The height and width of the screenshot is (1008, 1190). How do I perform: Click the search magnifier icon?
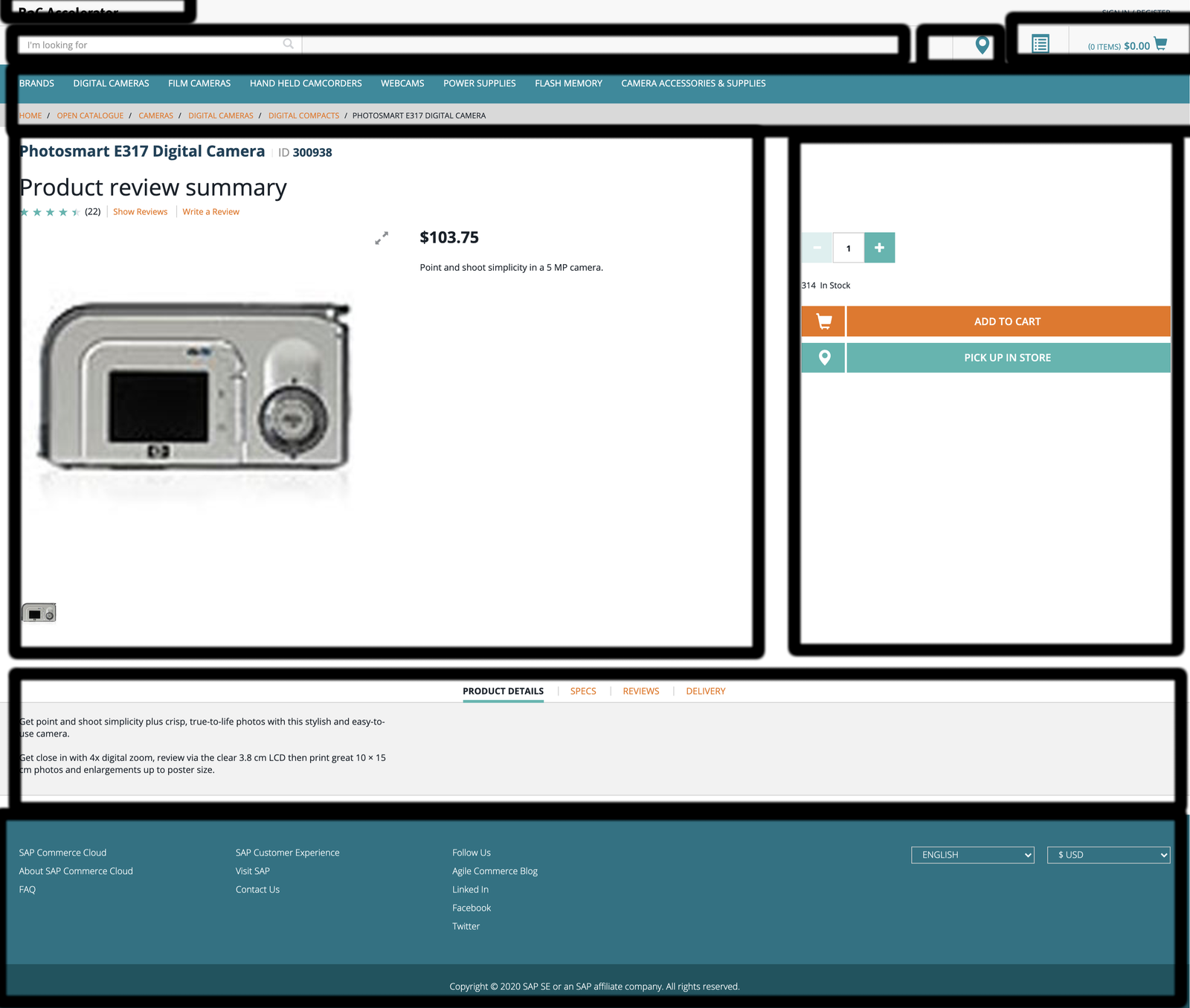point(289,44)
